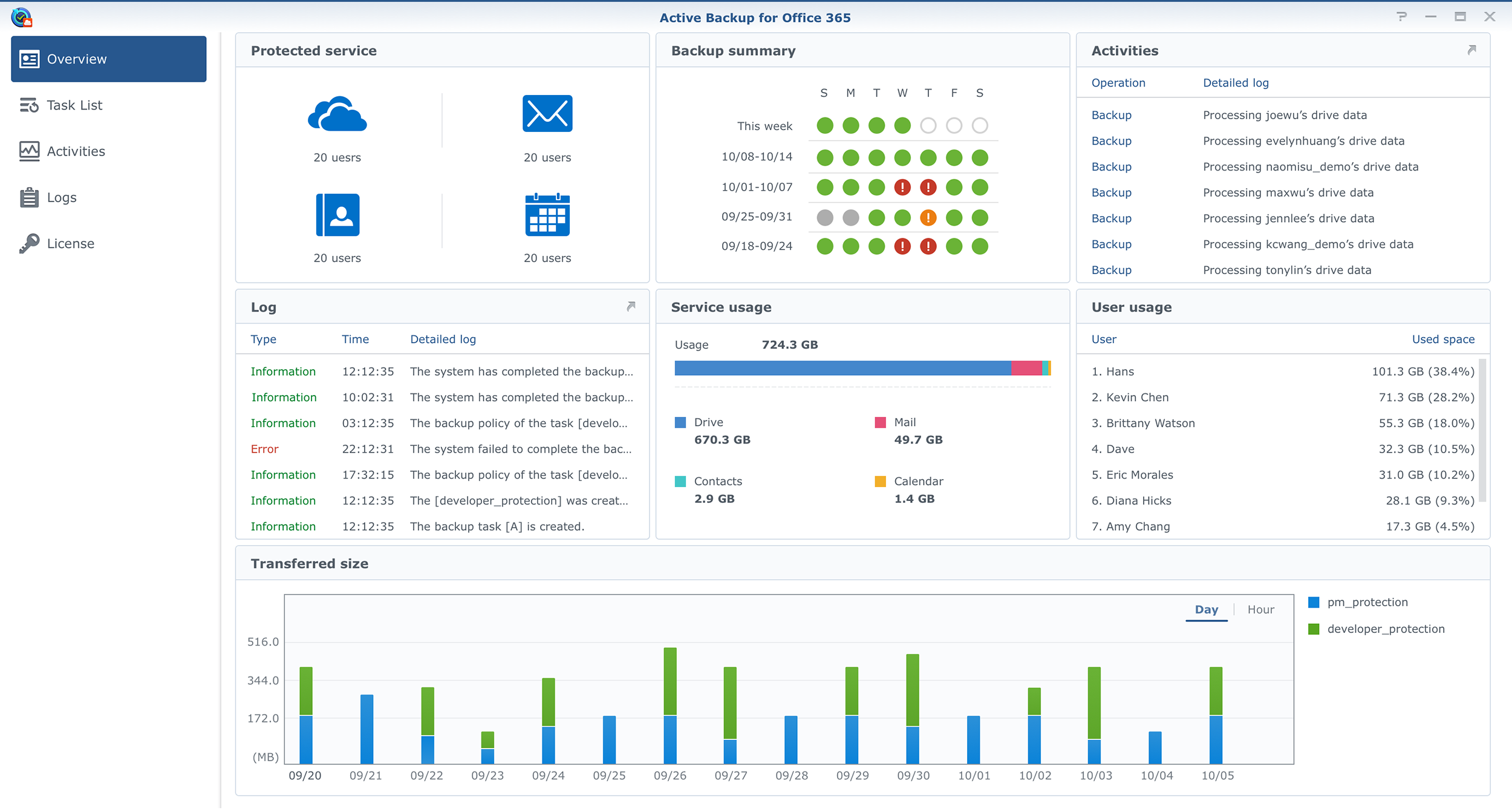Switch transferred size chart to Hour
This screenshot has height=809, width=1512.
tap(1260, 610)
